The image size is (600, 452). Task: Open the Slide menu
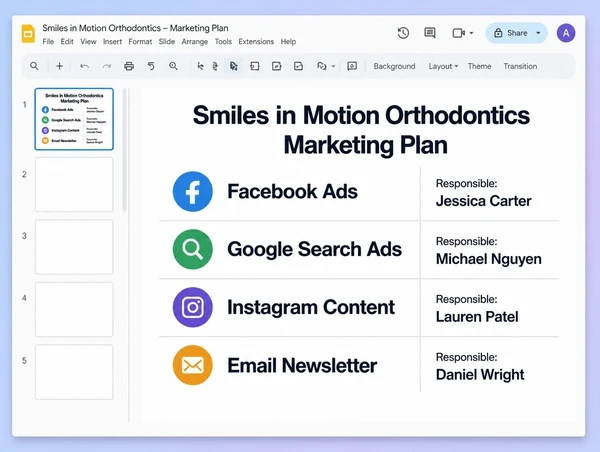167,41
